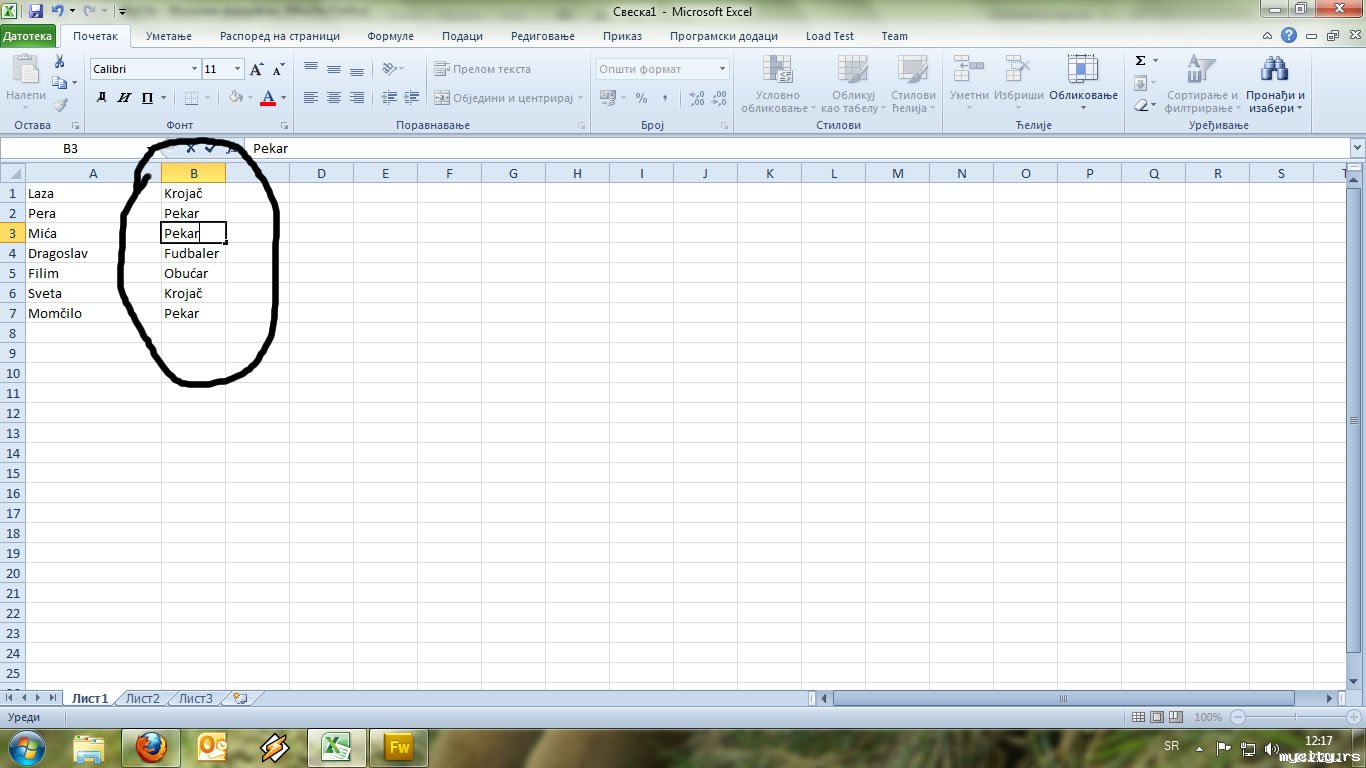Open the Calibri font name dropdown
The height and width of the screenshot is (768, 1366).
point(194,69)
